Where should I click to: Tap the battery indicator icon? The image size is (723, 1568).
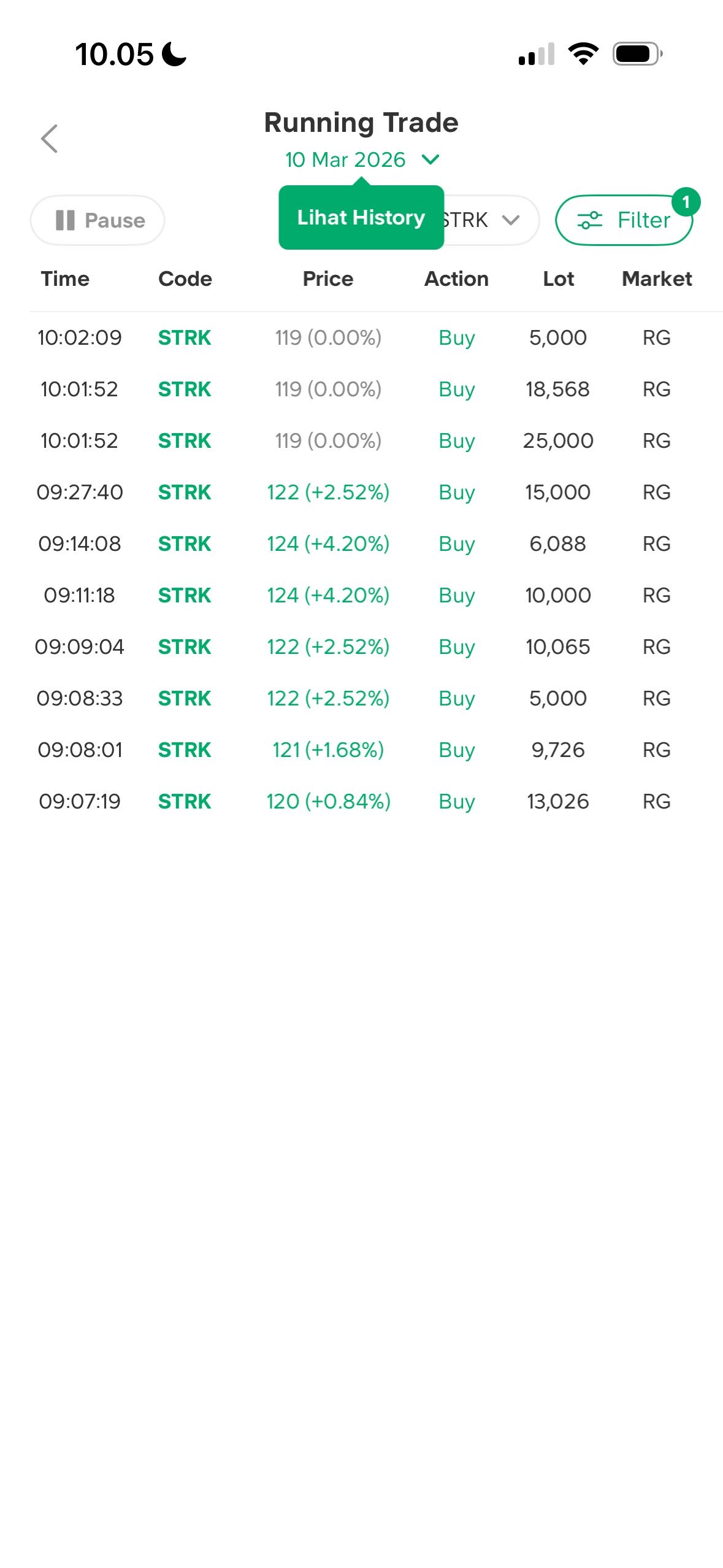click(x=637, y=54)
